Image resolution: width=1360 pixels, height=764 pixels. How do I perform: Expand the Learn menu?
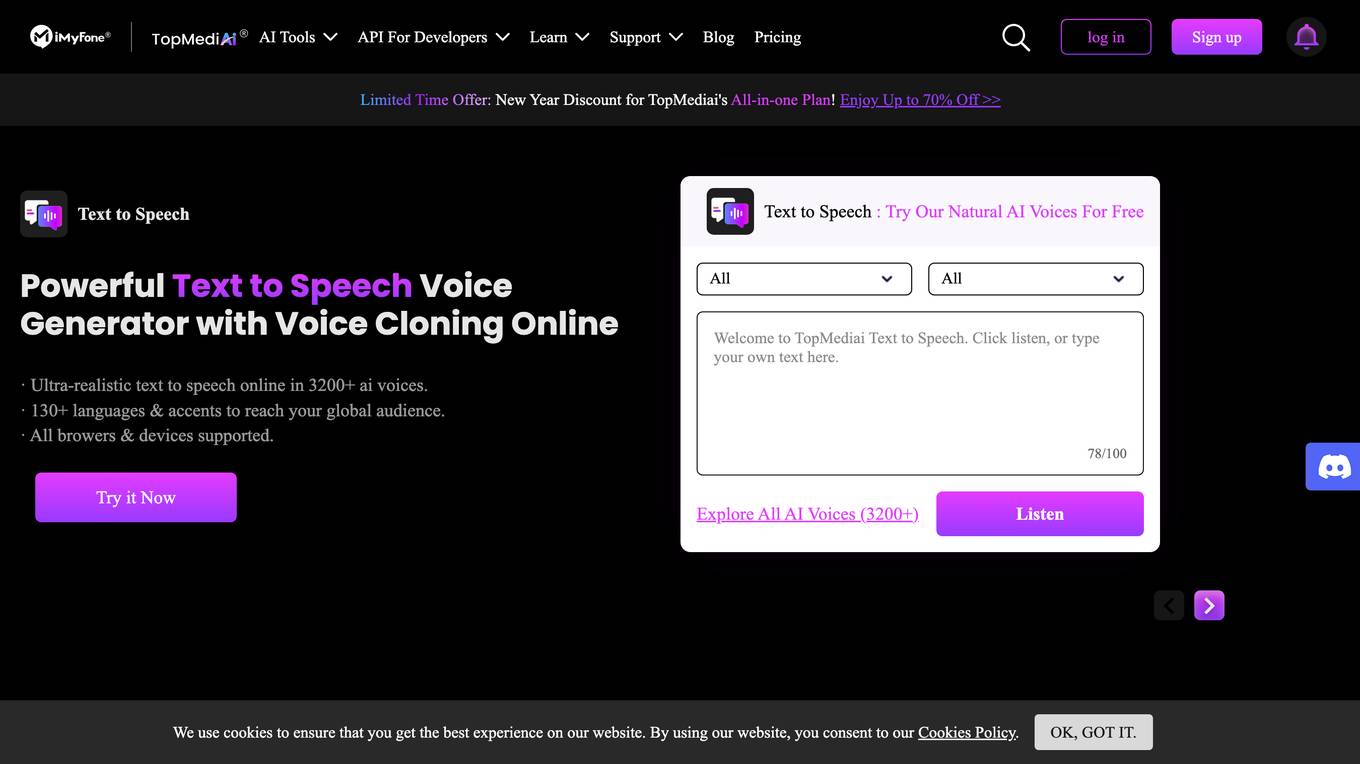(559, 37)
